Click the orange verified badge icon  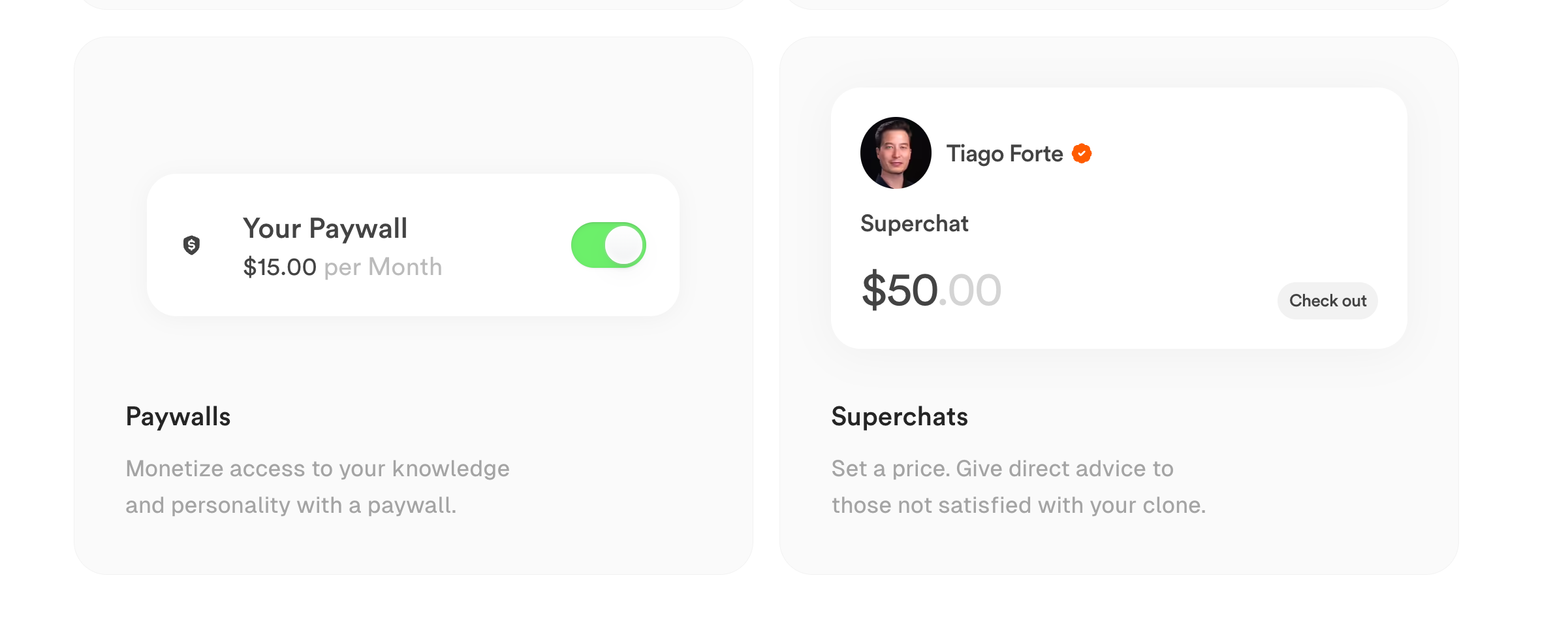(x=1082, y=154)
